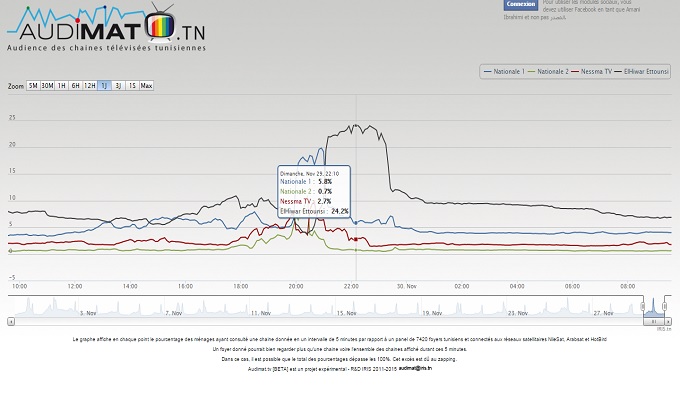680x400 pixels.
Task: Toggle the Nationale 1 series in legend
Action: [x=508, y=72]
